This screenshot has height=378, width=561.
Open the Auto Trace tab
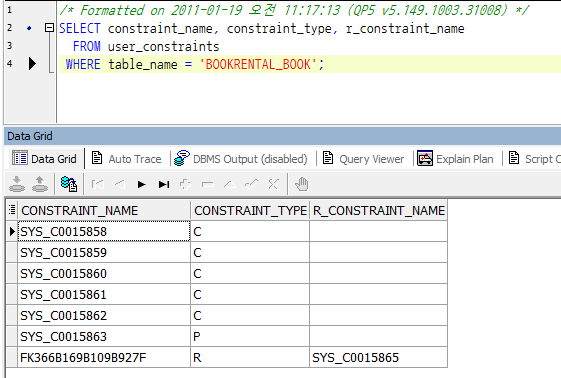tap(127, 159)
